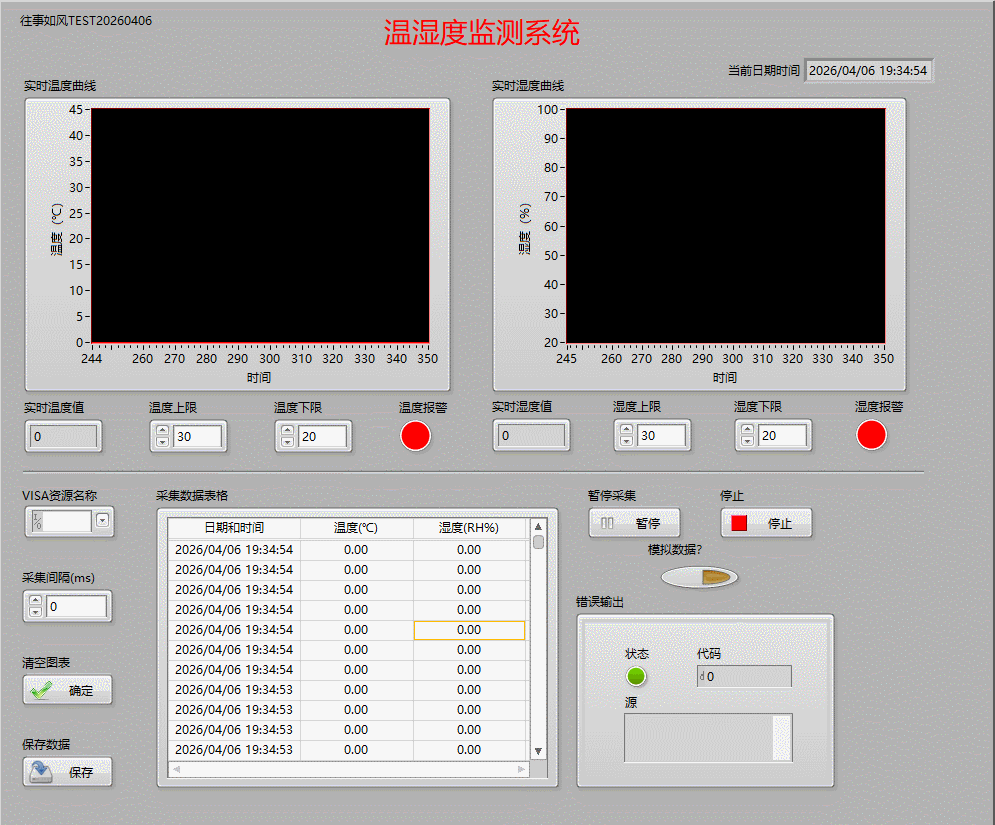Open the VISA resource name dropdown
995x825 pixels.
pyautogui.click(x=102, y=520)
